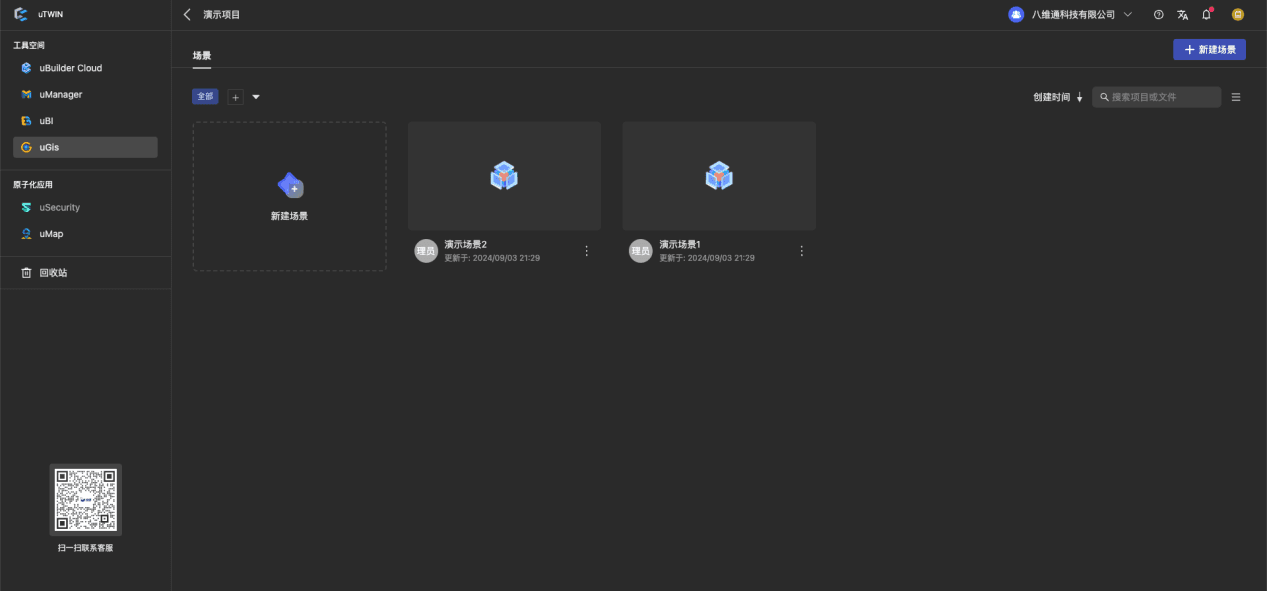Image resolution: width=1267 pixels, height=591 pixels.
Task: Click the 新建场景 button at top right
Action: [1209, 50]
